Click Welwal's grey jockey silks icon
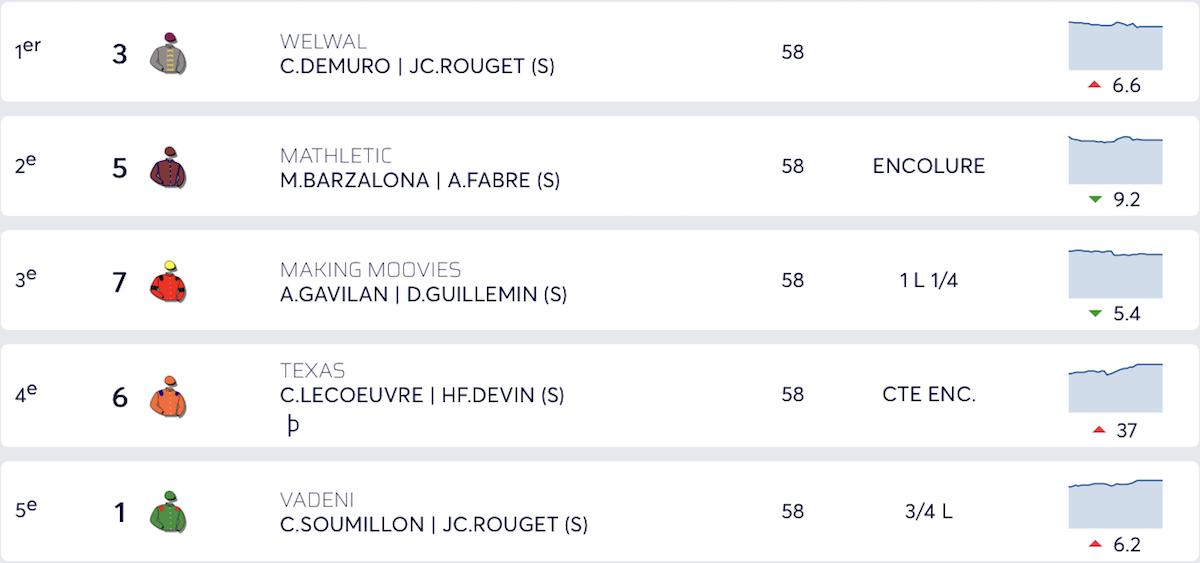The image size is (1200, 563). click(168, 53)
